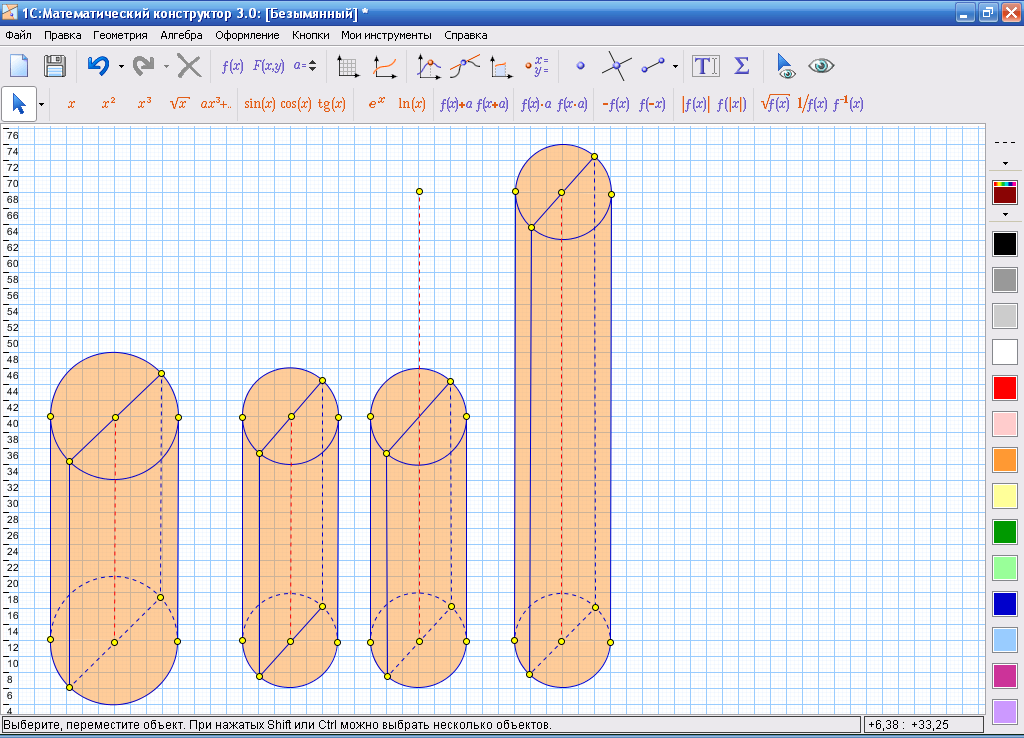The image size is (1024, 738).
Task: Activate the text T tool
Action: [706, 66]
